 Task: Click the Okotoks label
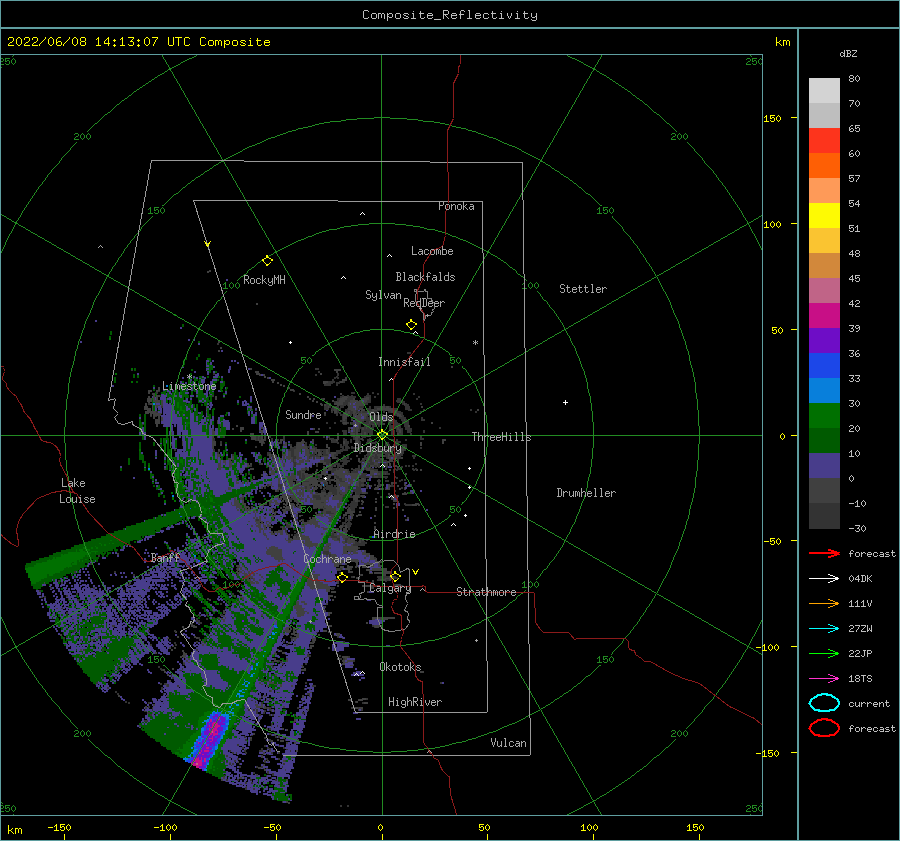tap(400, 666)
